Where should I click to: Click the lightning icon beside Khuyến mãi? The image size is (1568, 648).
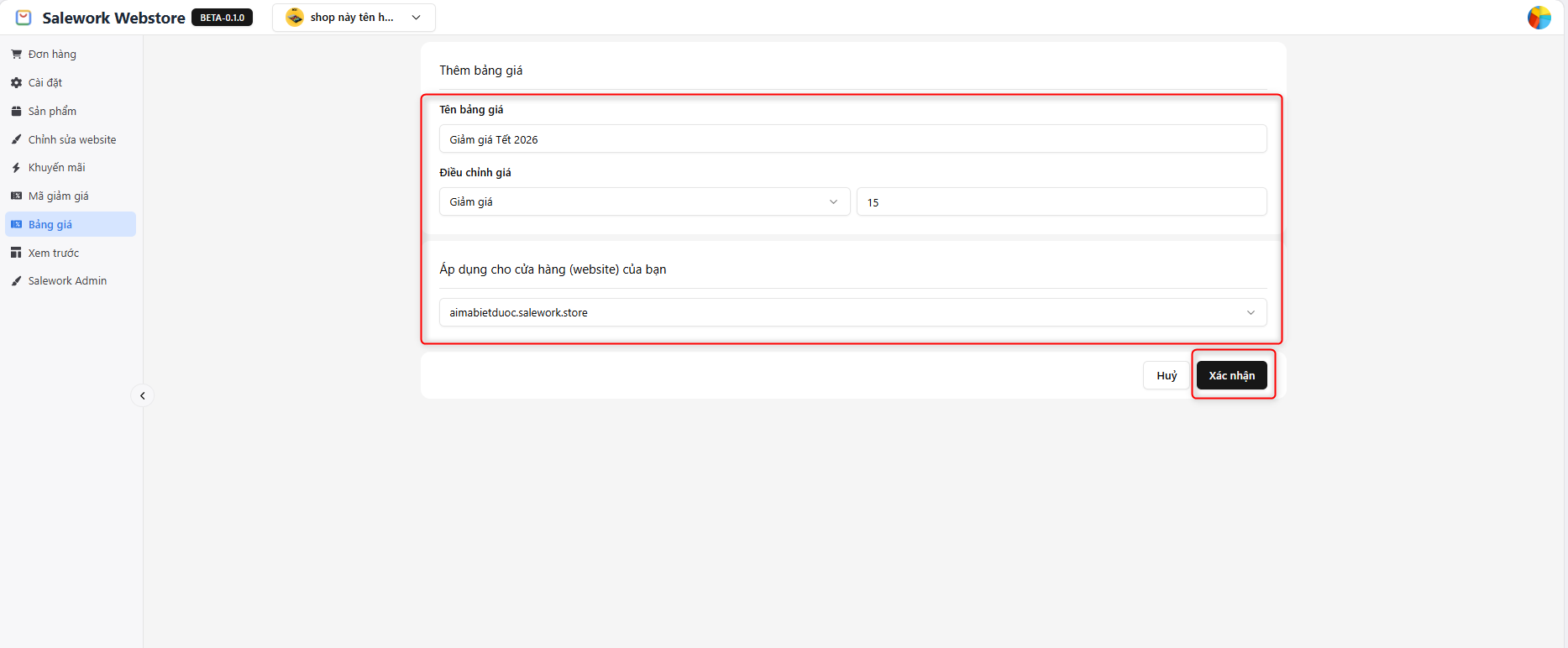(x=16, y=168)
